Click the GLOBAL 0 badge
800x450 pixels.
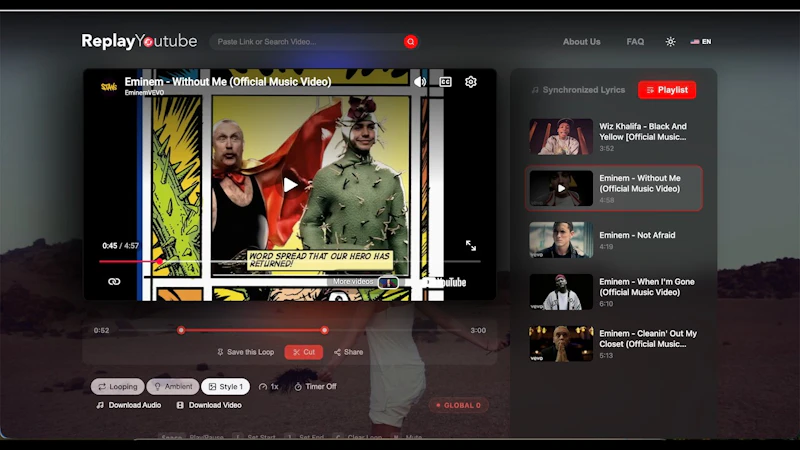click(458, 405)
